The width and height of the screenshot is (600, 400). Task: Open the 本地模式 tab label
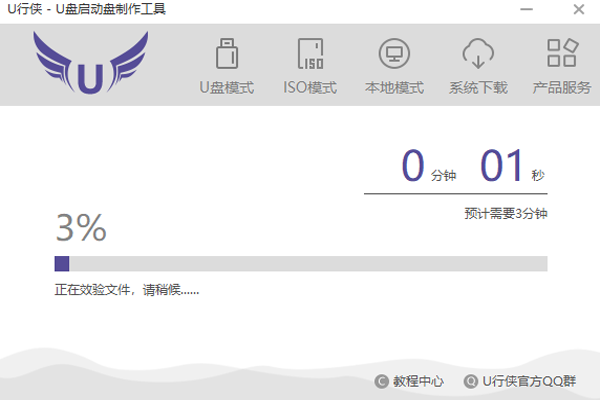point(394,88)
